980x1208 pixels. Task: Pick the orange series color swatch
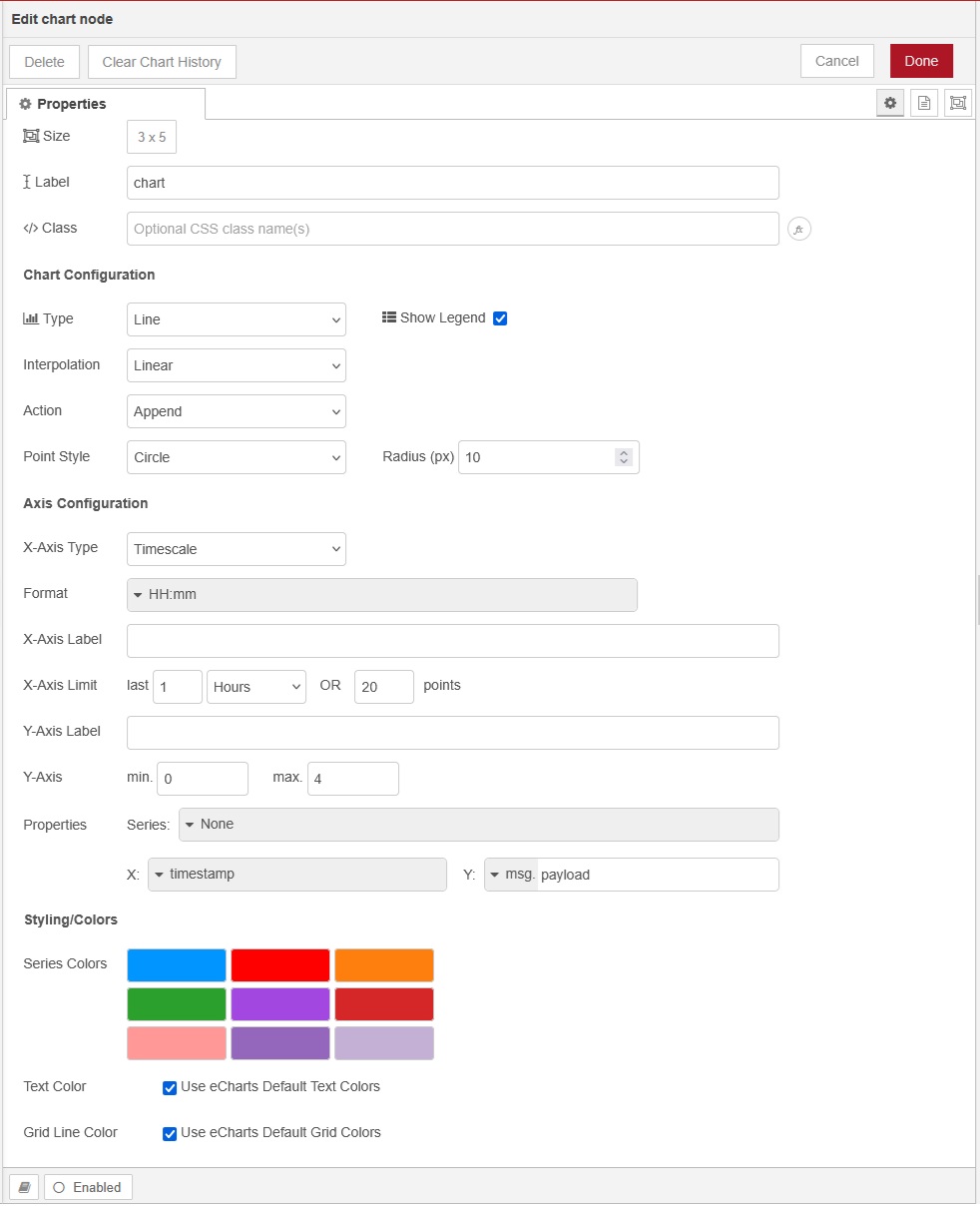[x=384, y=965]
